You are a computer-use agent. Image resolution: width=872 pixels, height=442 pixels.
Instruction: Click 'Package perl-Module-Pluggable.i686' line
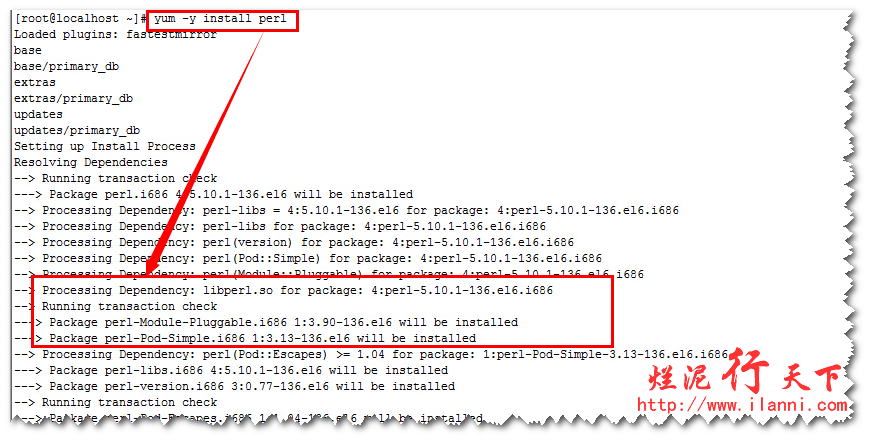click(x=266, y=322)
